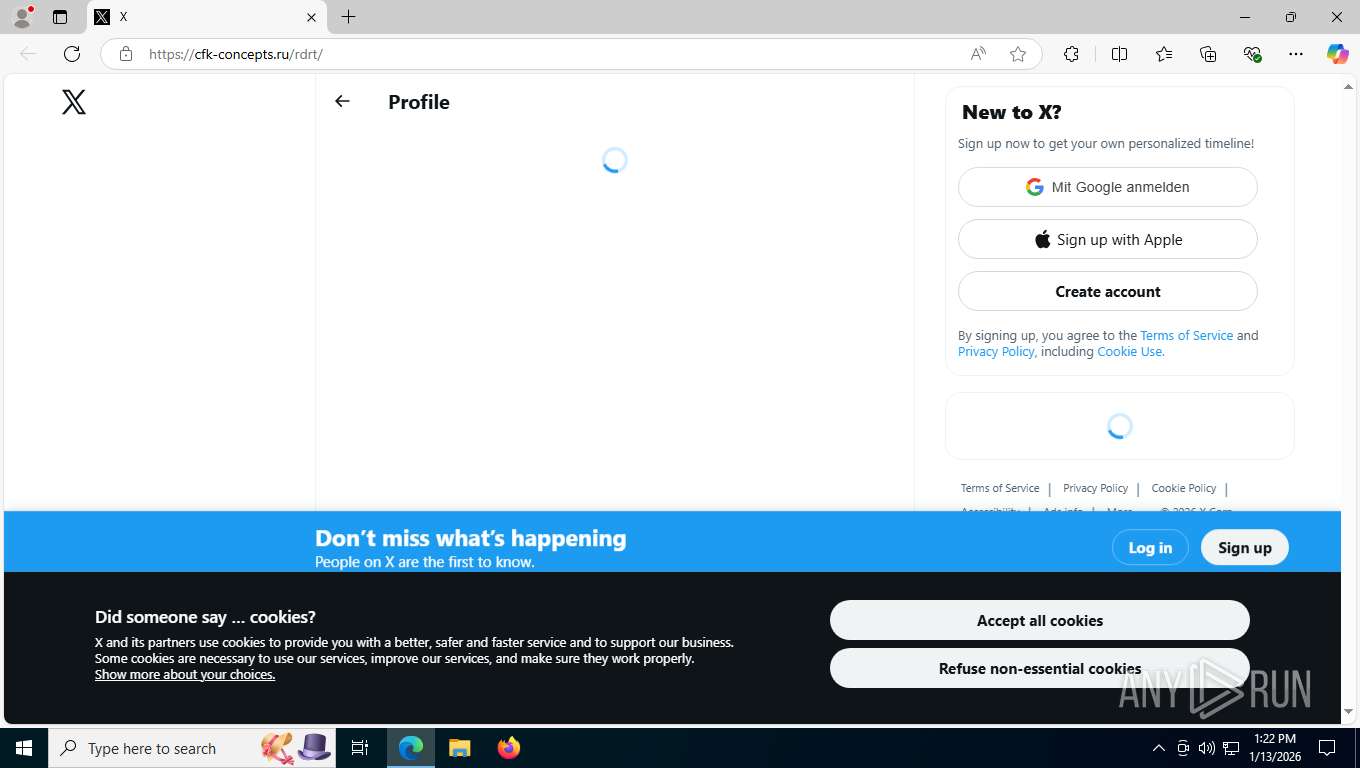Screen dimensions: 1360x768
Task: Open Privacy Policy link in signup text
Action: point(996,351)
